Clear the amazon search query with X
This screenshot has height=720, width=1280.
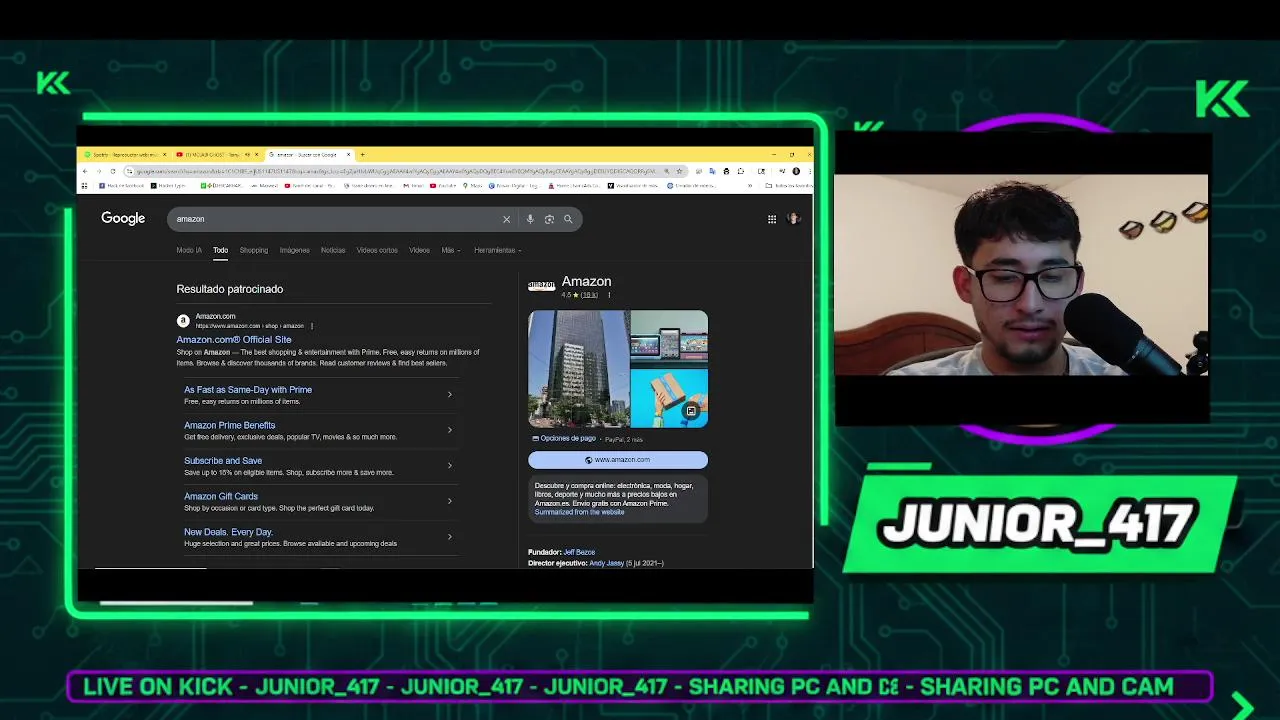click(x=506, y=219)
